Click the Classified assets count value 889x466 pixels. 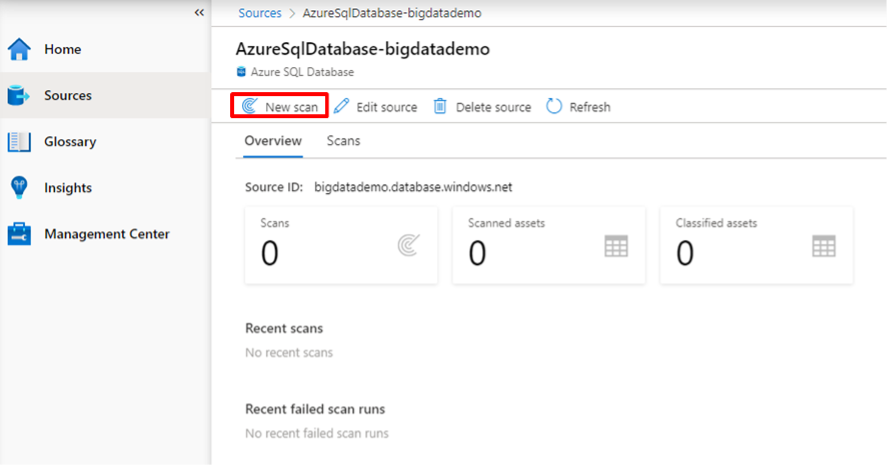click(684, 253)
